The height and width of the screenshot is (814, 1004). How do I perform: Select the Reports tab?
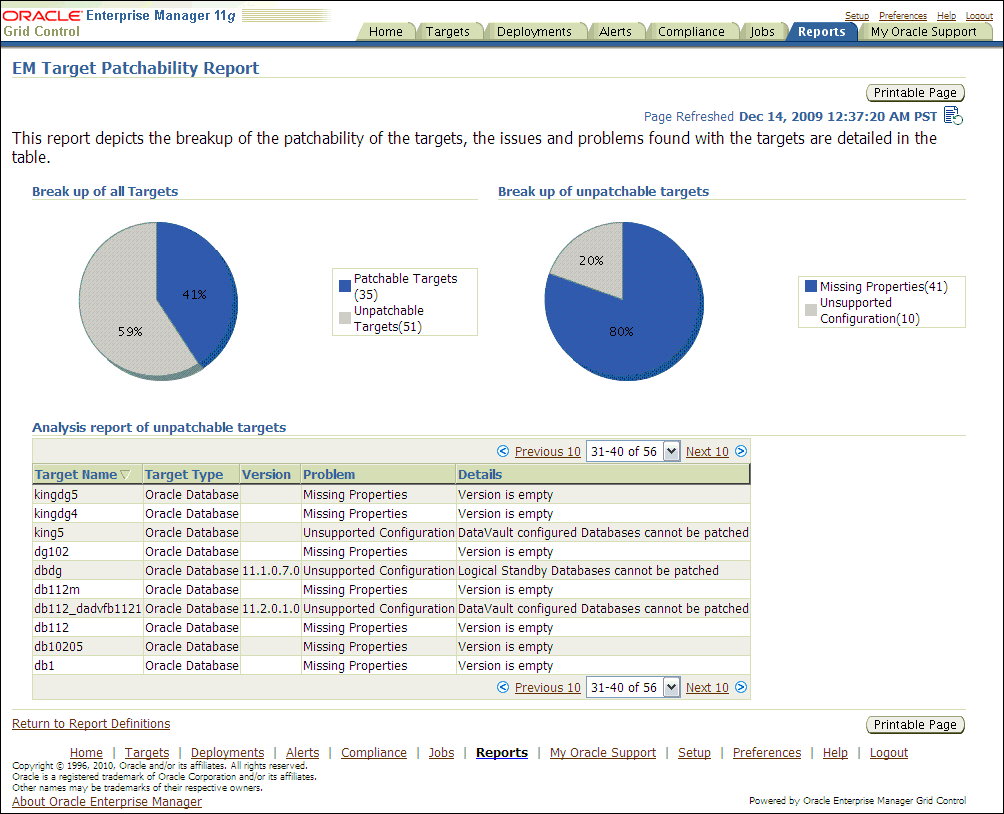point(822,31)
